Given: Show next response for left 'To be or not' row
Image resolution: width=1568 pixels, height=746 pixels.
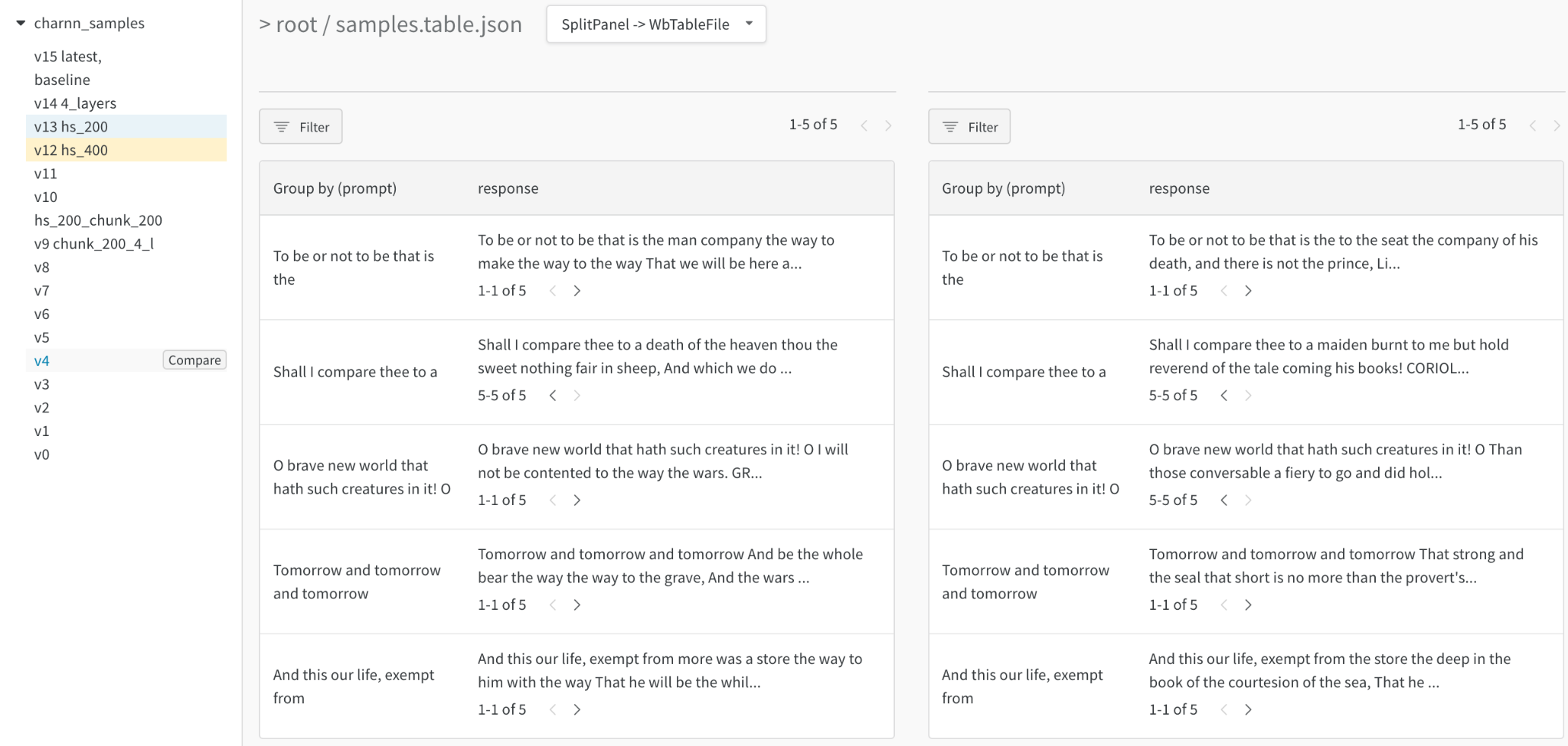Looking at the screenshot, I should coord(577,291).
